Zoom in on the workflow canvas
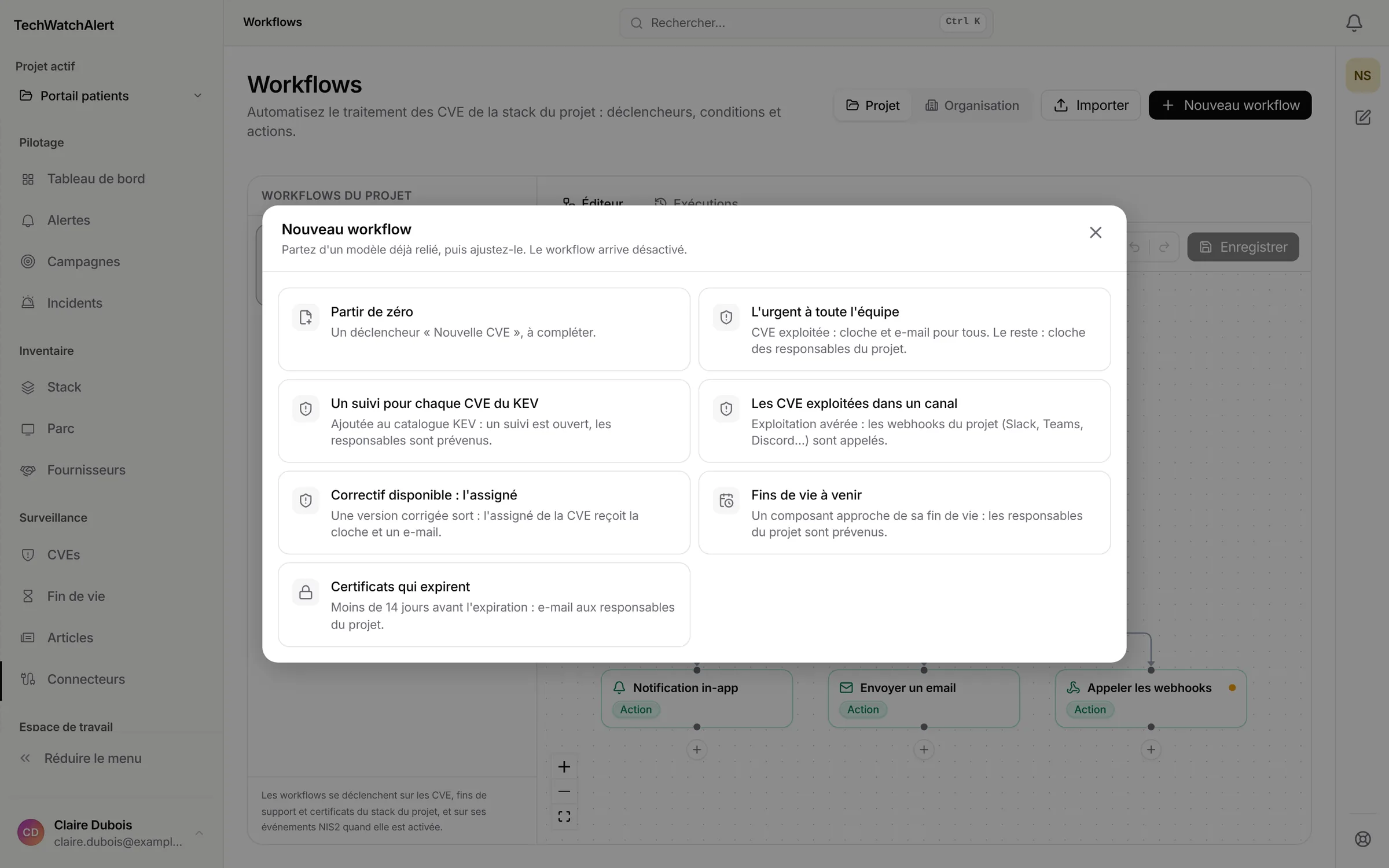 [564, 767]
